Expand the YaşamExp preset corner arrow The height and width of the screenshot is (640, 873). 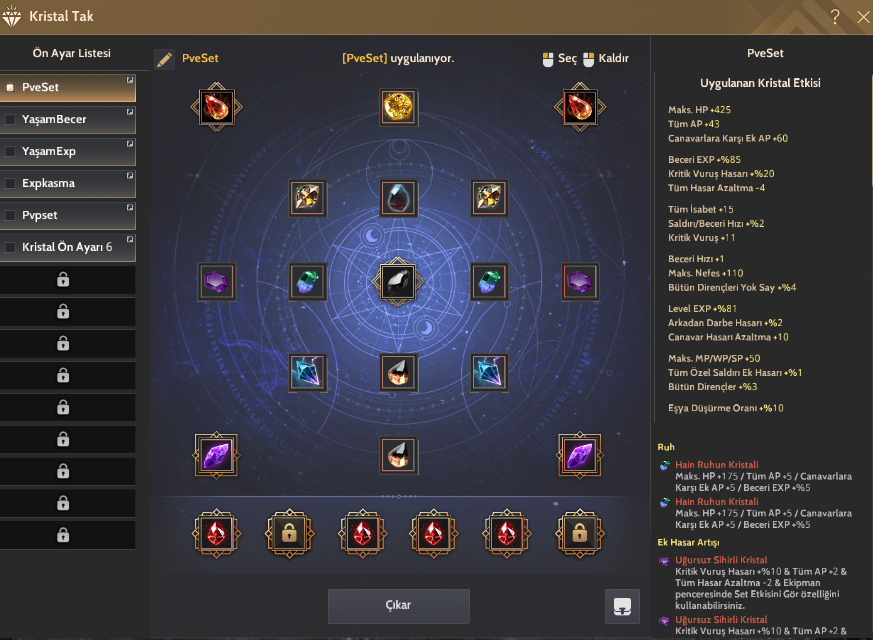pos(130,144)
